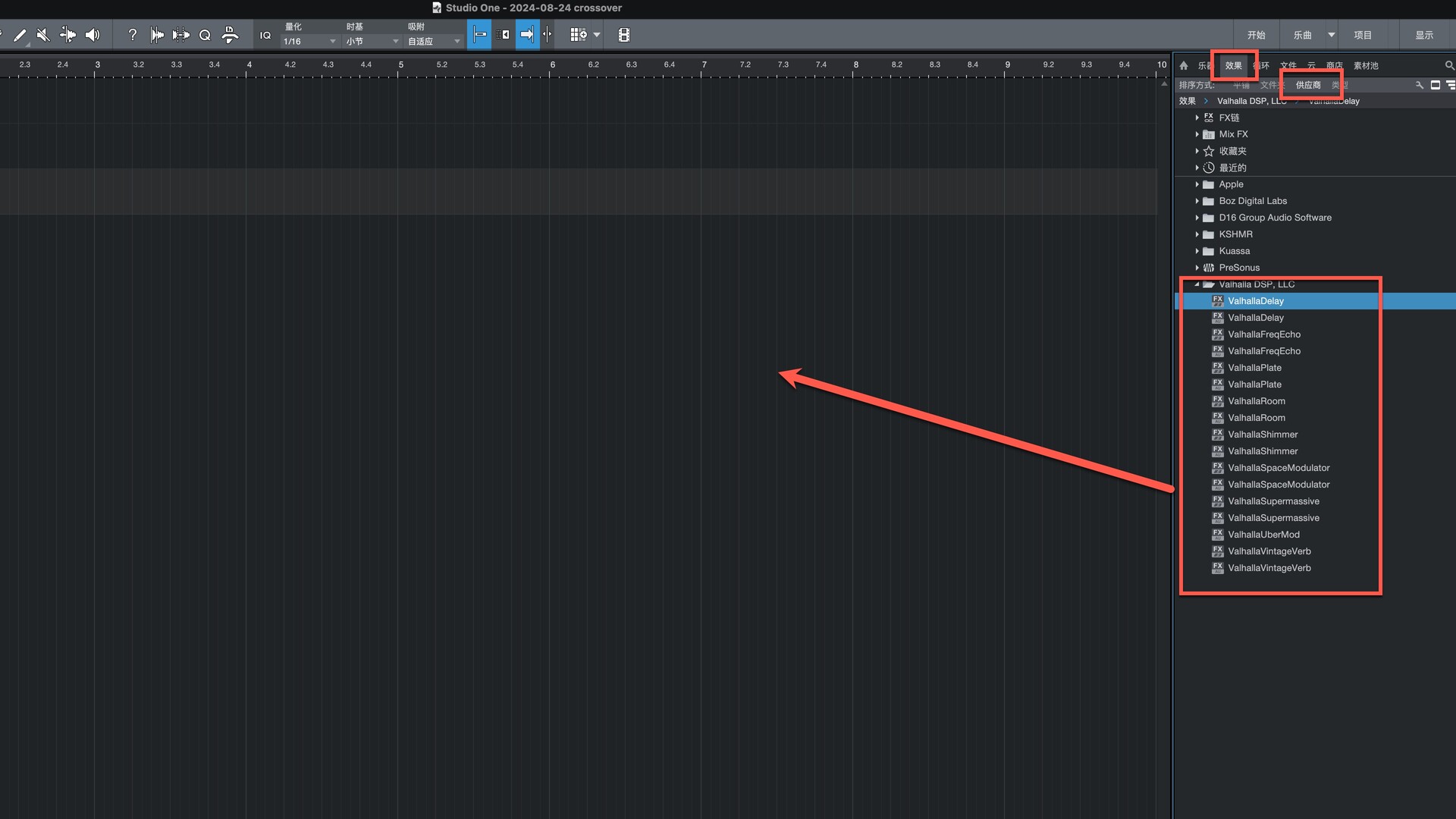Sort effects by 平铺
Image resolution: width=1456 pixels, height=819 pixels.
coord(1241,85)
